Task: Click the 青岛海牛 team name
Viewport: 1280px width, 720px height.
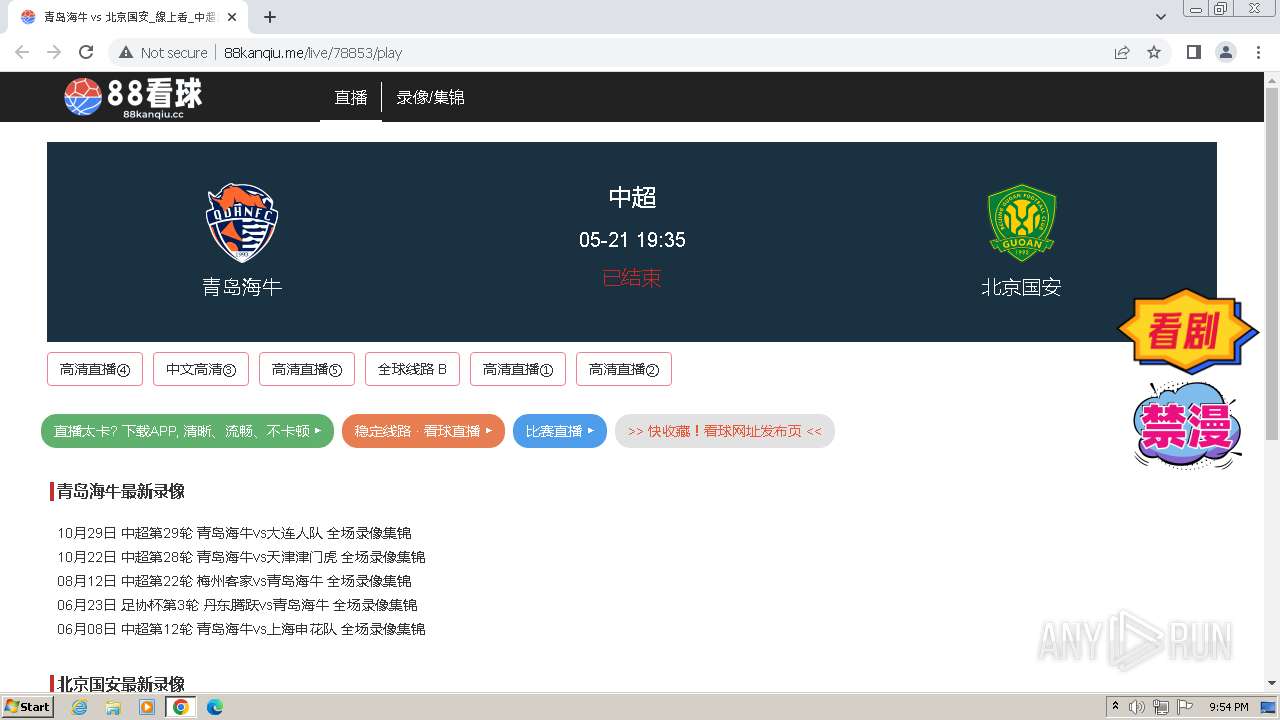Action: pos(242,287)
